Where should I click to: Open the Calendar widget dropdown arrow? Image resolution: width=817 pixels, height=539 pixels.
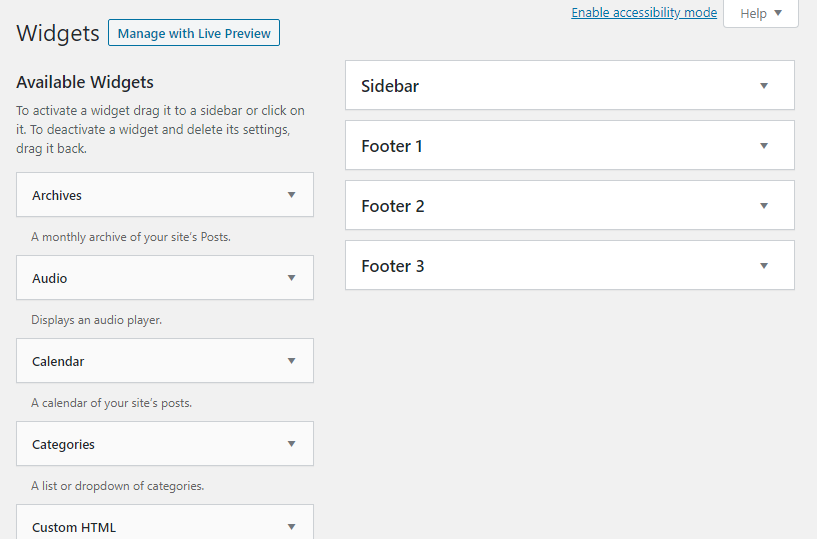tap(291, 361)
